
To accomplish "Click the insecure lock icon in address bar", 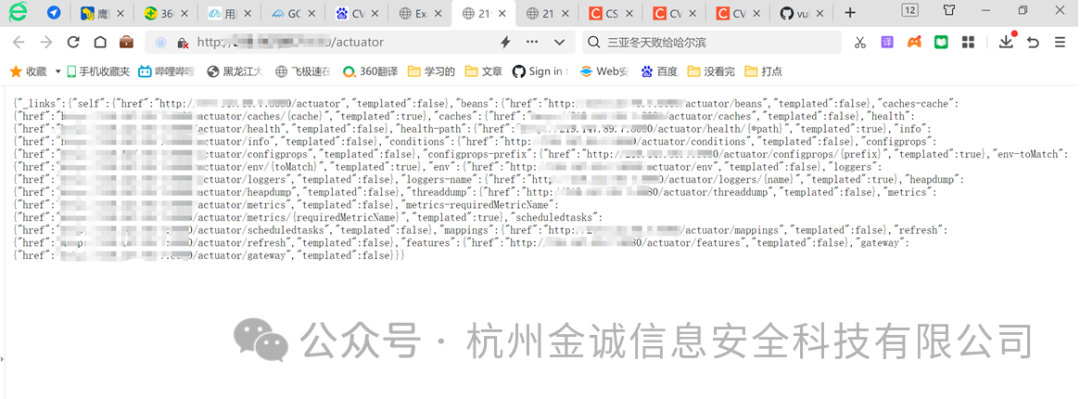I will 183,43.
